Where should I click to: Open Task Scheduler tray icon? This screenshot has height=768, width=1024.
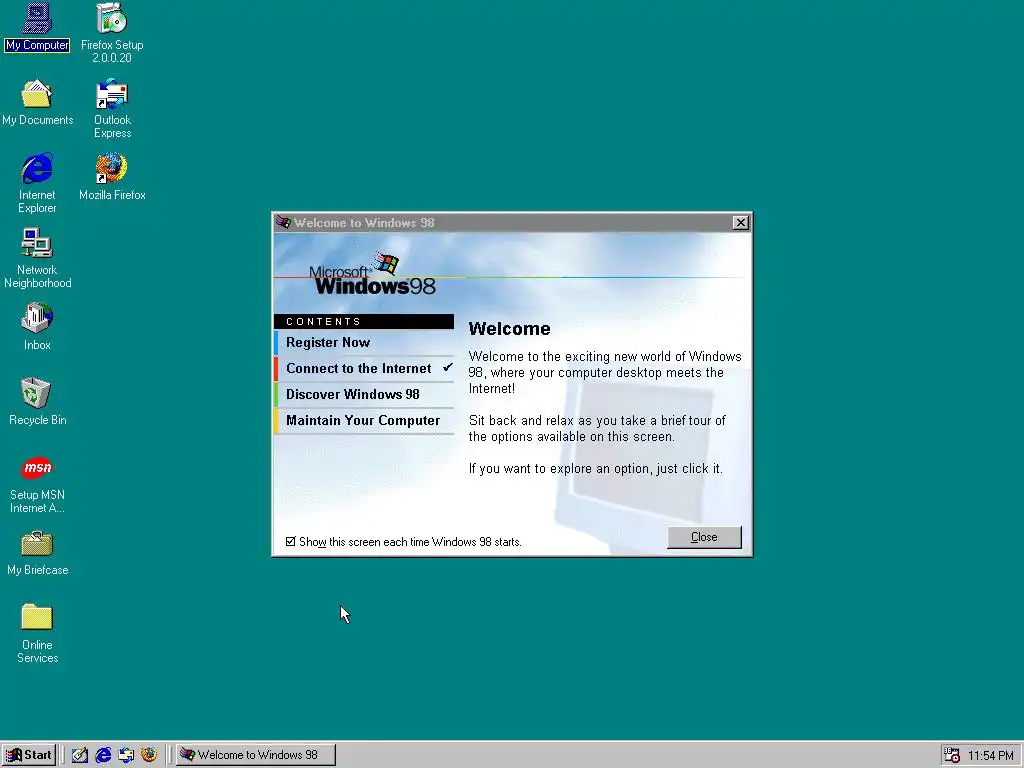[952, 755]
